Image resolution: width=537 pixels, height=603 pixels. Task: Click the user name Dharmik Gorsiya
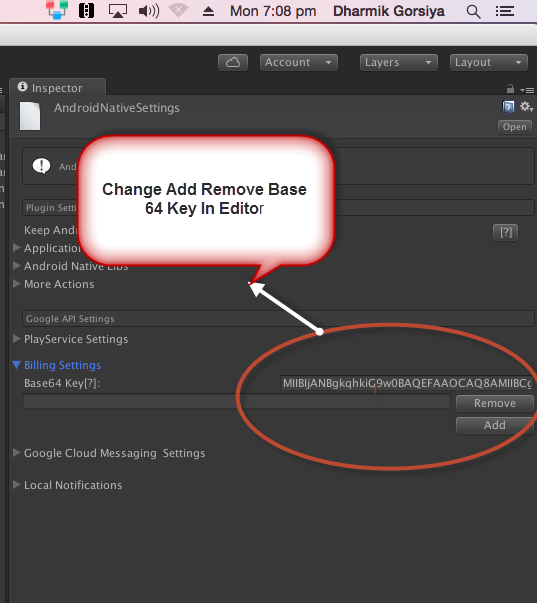(389, 11)
